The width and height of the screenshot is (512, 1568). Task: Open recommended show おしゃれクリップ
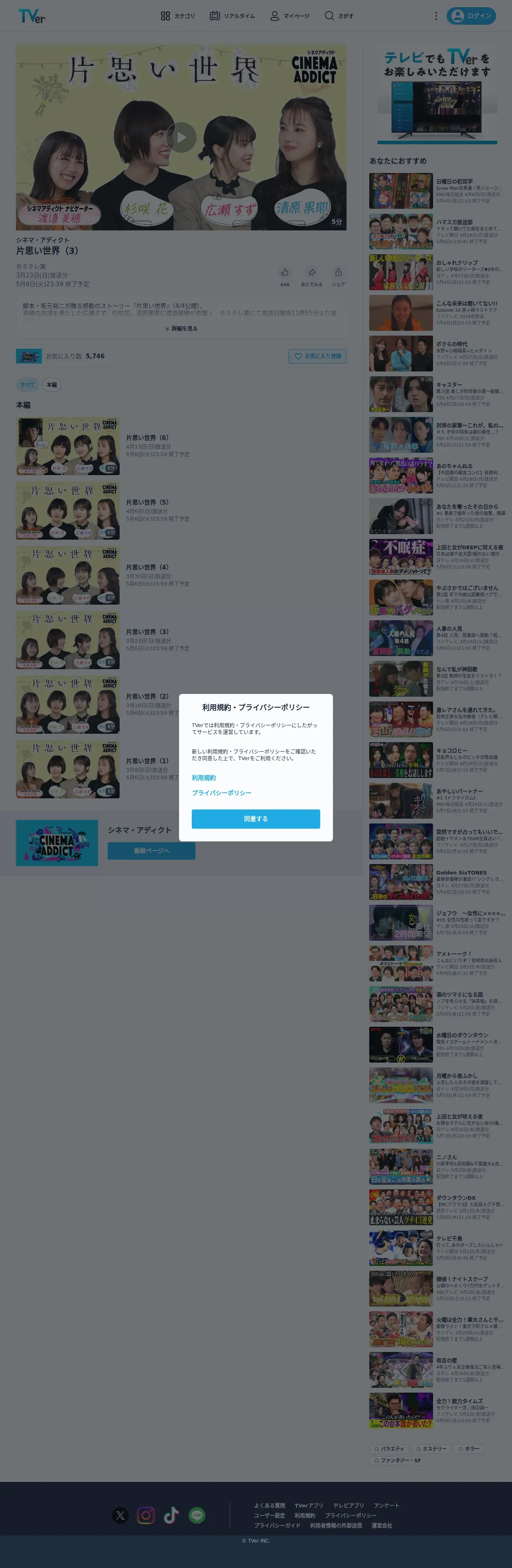click(437, 272)
